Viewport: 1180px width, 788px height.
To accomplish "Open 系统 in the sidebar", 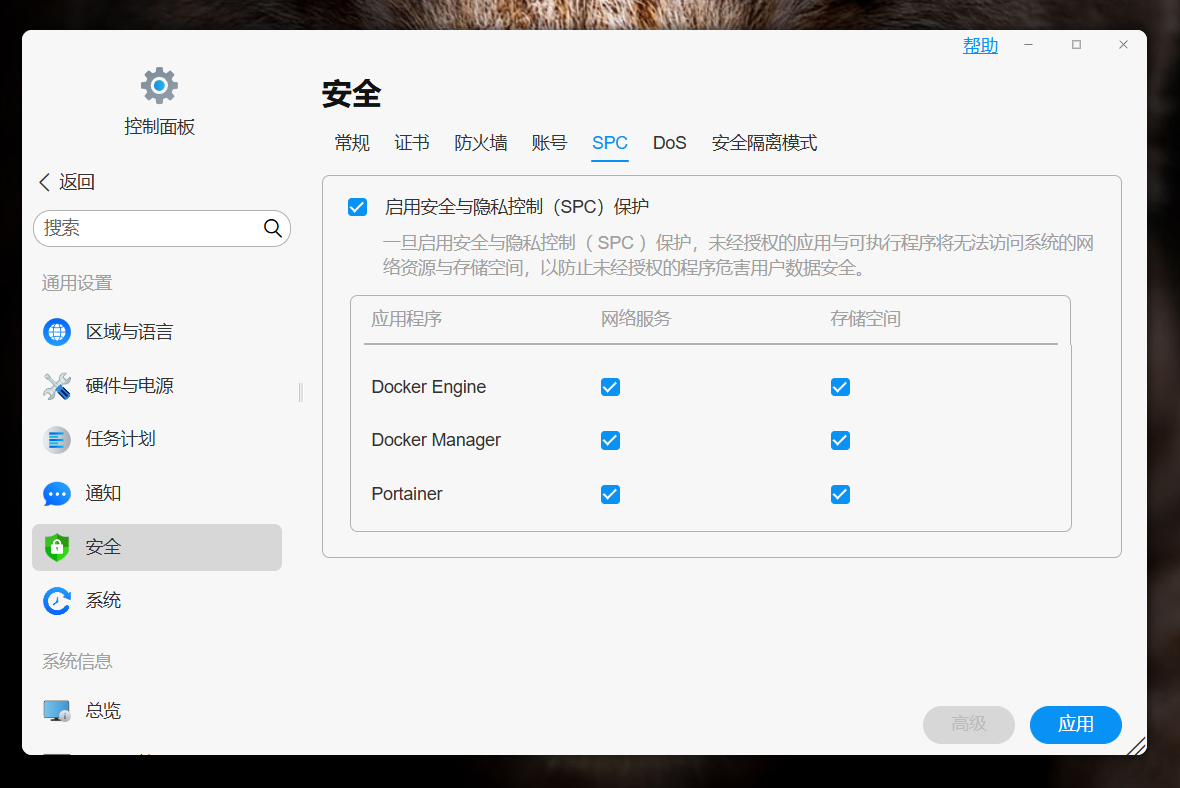I will coord(103,601).
